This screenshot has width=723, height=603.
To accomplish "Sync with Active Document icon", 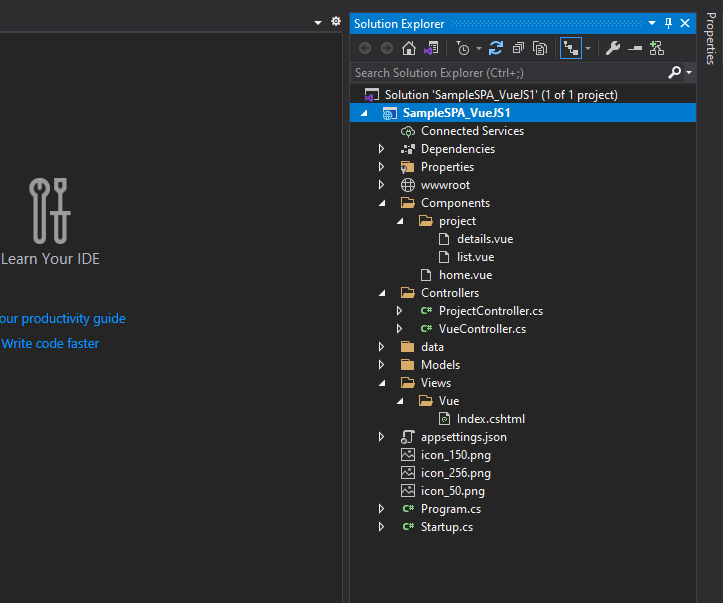I will click(496, 48).
